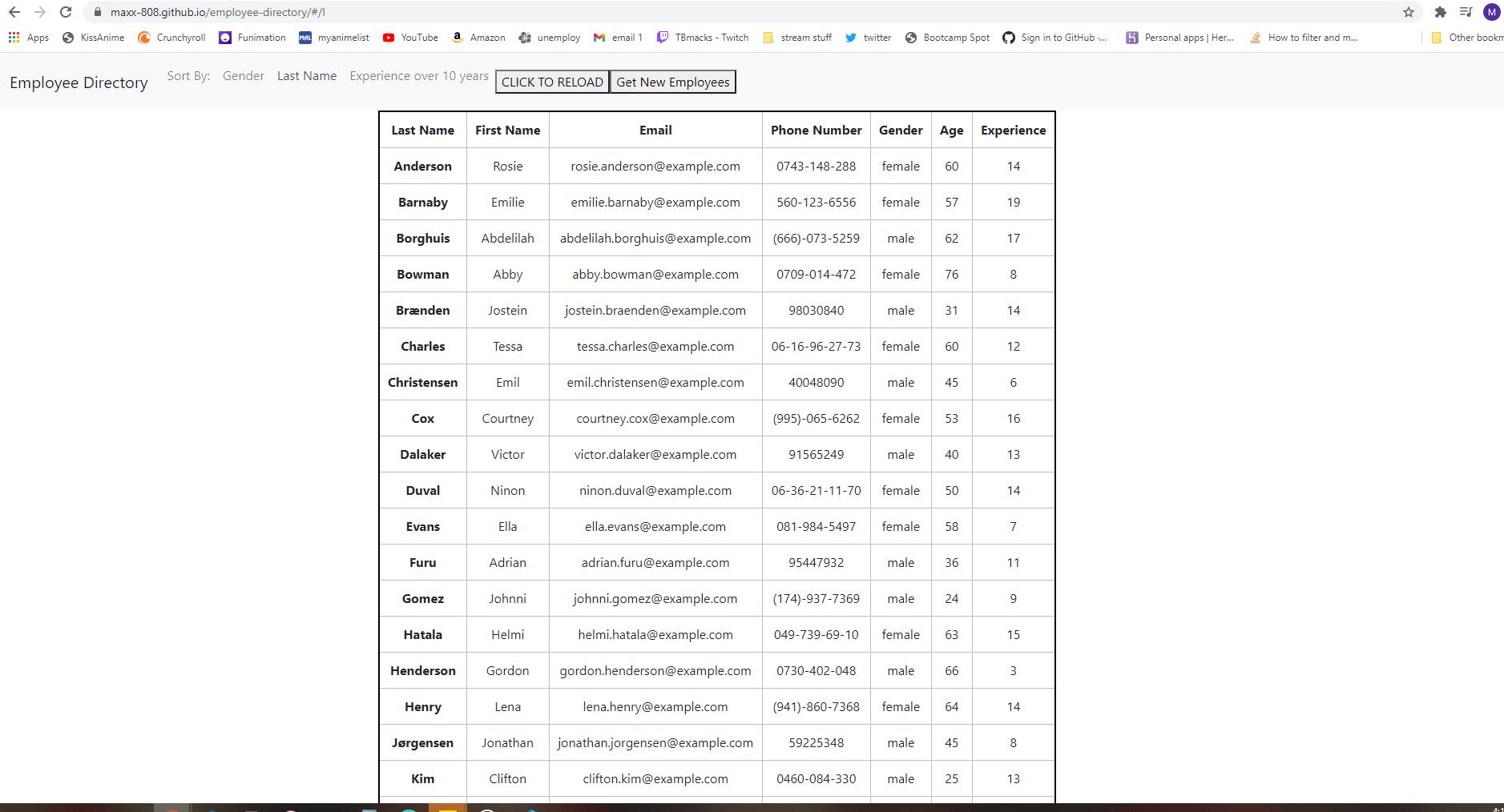Click the profile avatar in the toolbar
The height and width of the screenshot is (812, 1504).
[x=1491, y=12]
